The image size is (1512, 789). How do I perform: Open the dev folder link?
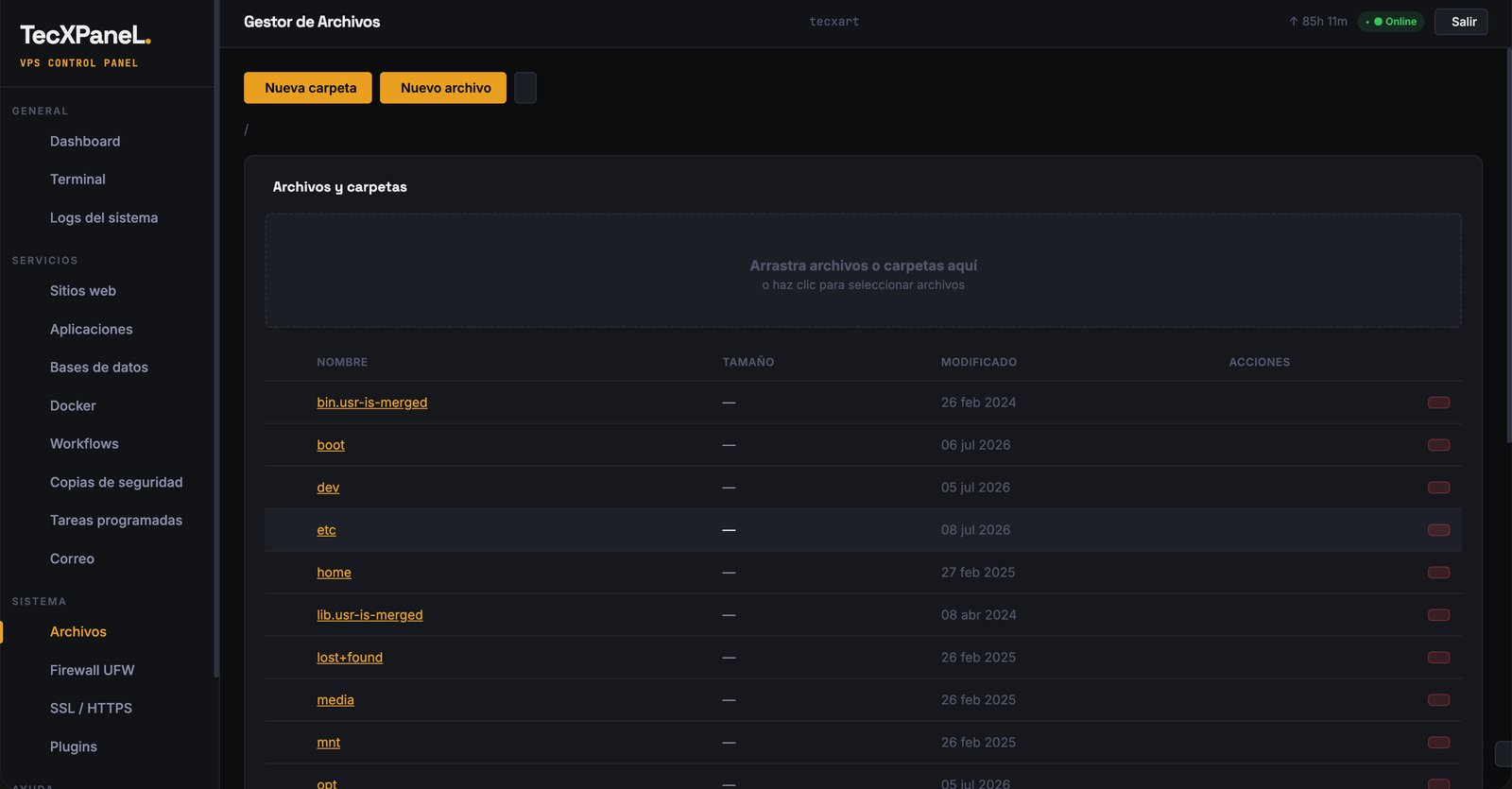pyautogui.click(x=328, y=488)
